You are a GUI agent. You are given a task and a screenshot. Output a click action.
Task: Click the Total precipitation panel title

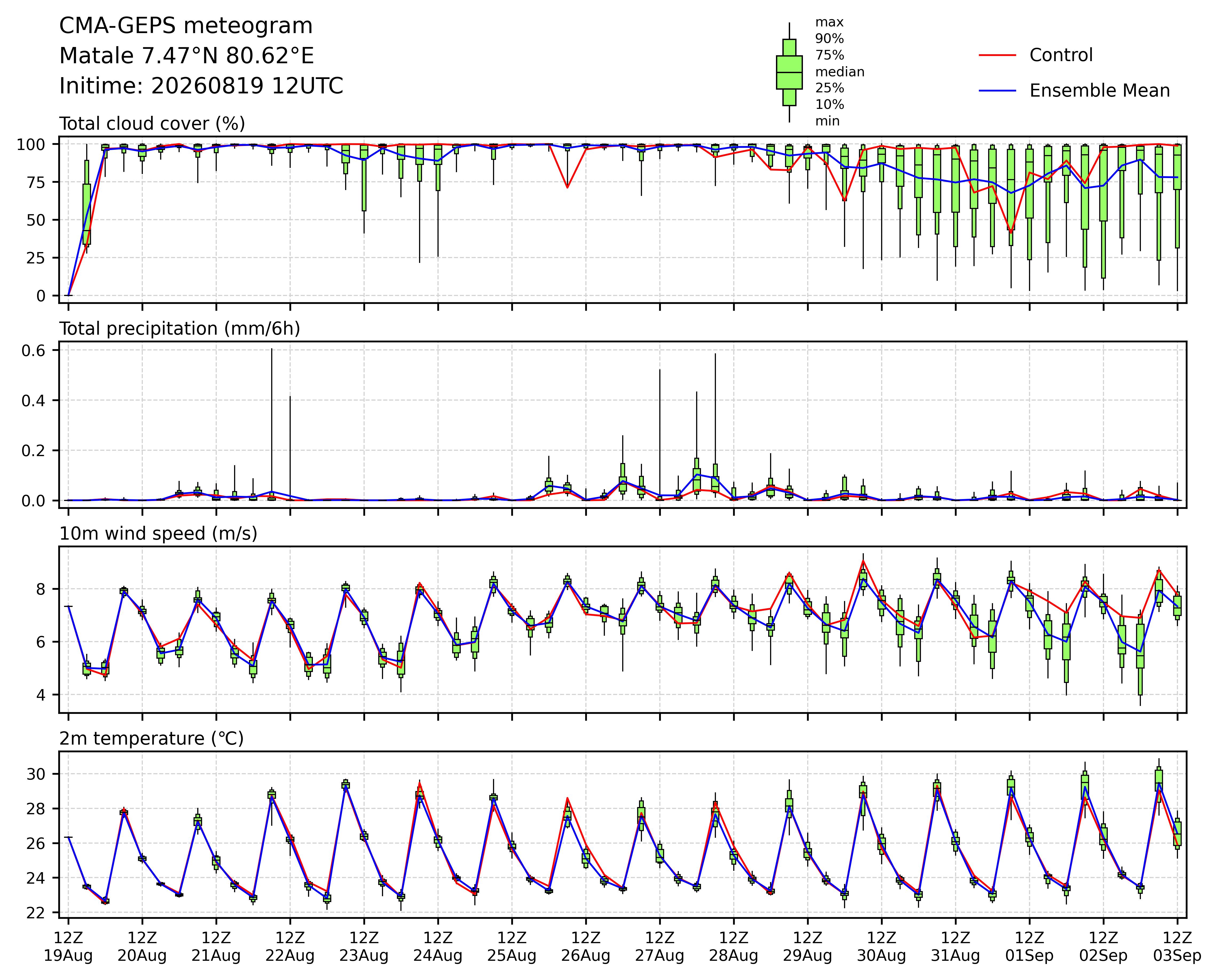click(180, 329)
